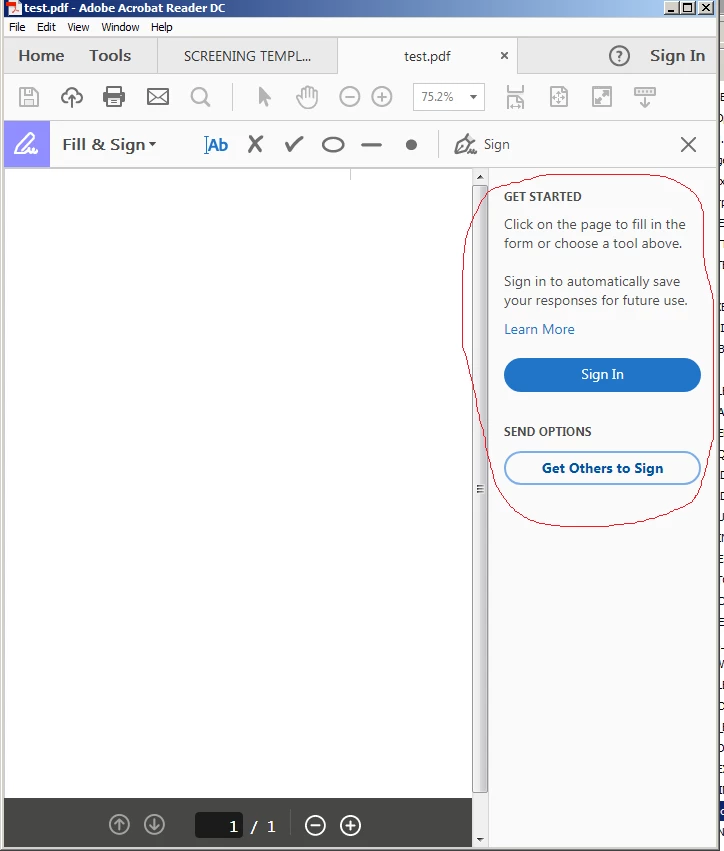
Task: Switch to the Tools tab
Action: 110,56
